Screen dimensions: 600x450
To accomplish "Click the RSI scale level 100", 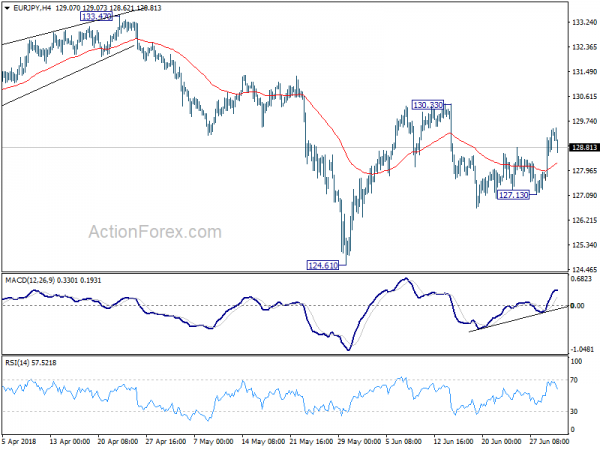I will click(x=576, y=361).
